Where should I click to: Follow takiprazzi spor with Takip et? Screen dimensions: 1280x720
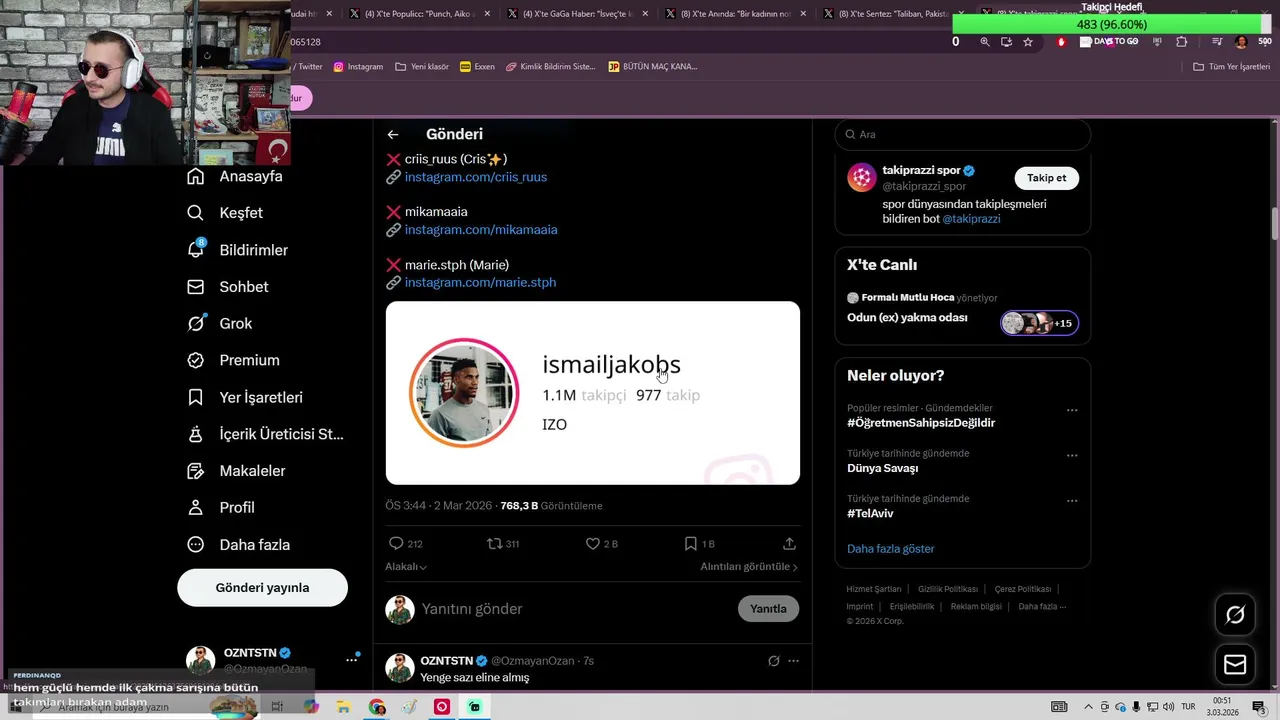point(1046,178)
